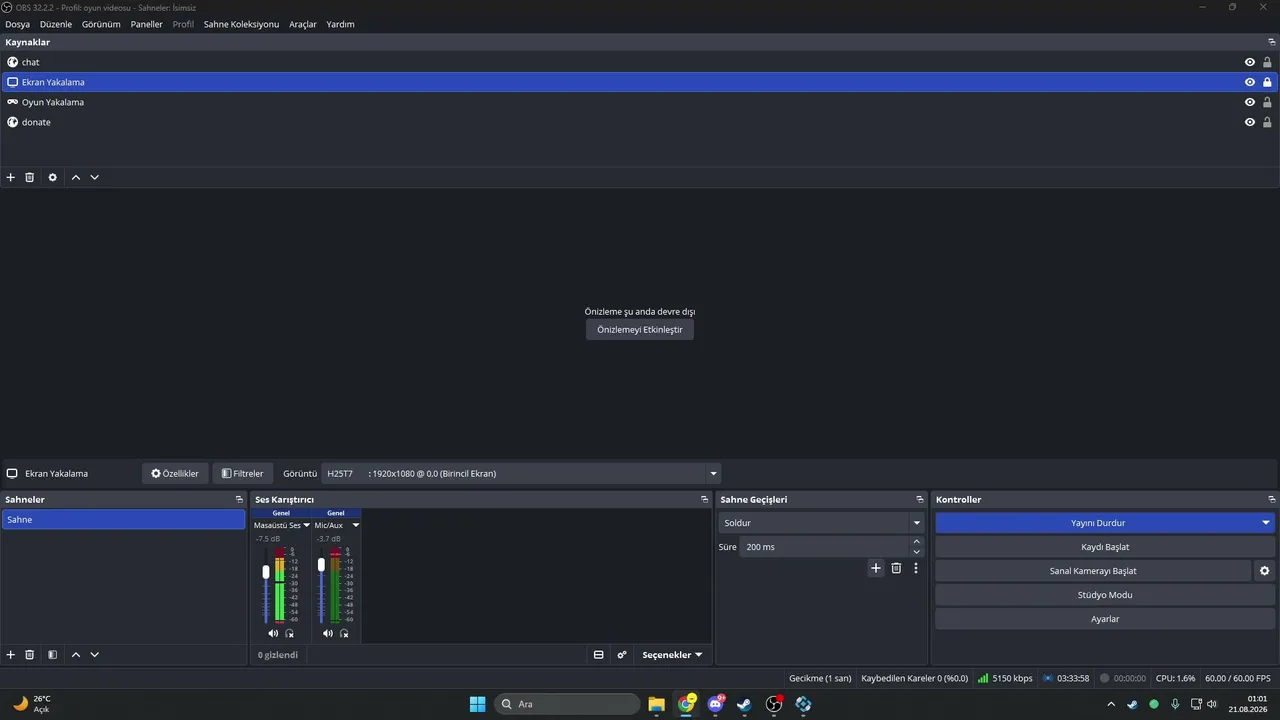Open scene filters icon in Sahneler toolbar
The height and width of the screenshot is (720, 1280).
click(x=53, y=655)
